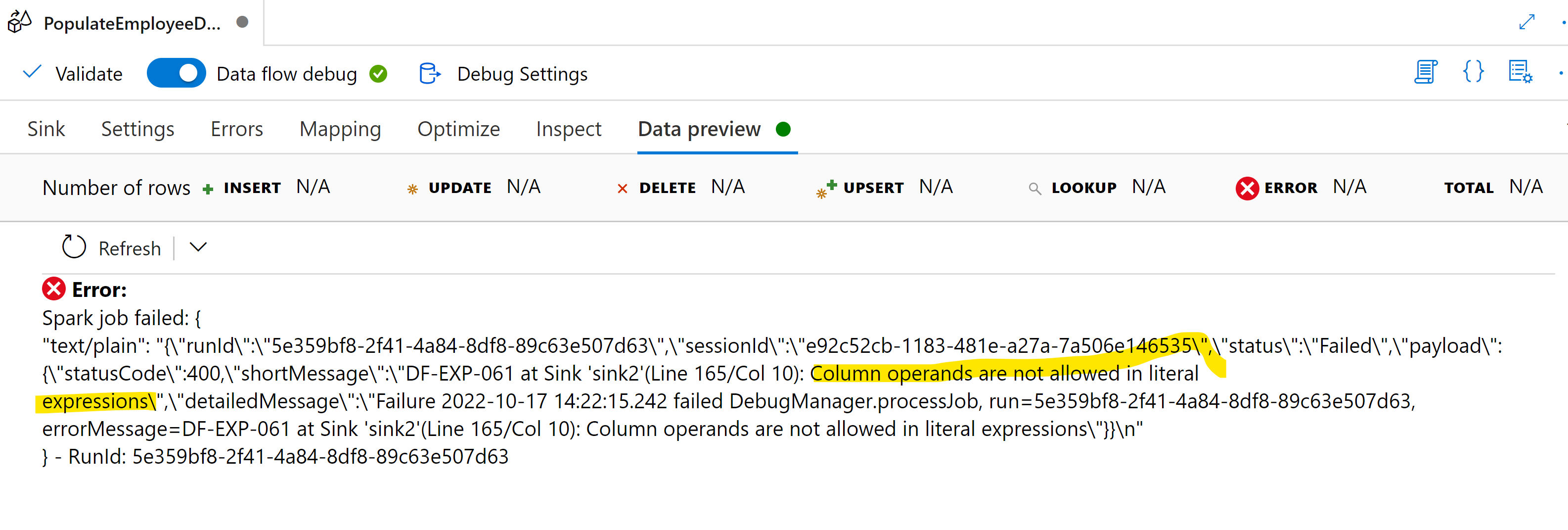Click the Refresh circular arrow icon
The height and width of the screenshot is (530, 1568).
(x=74, y=247)
